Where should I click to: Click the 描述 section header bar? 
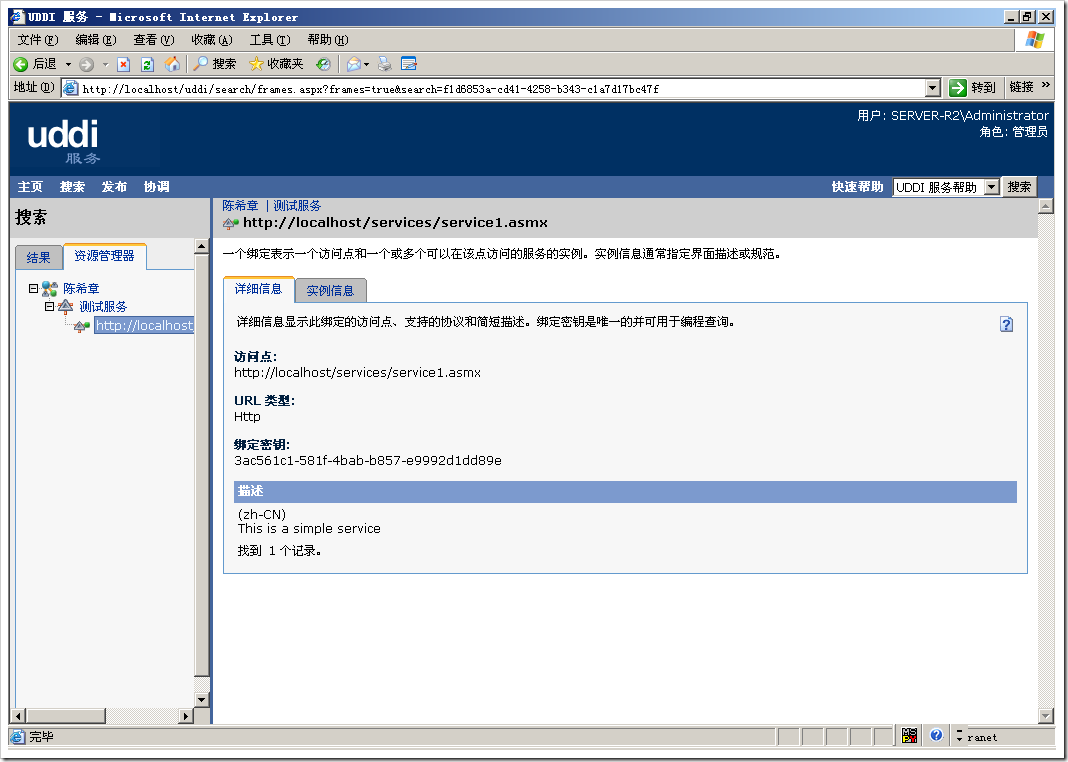point(625,492)
